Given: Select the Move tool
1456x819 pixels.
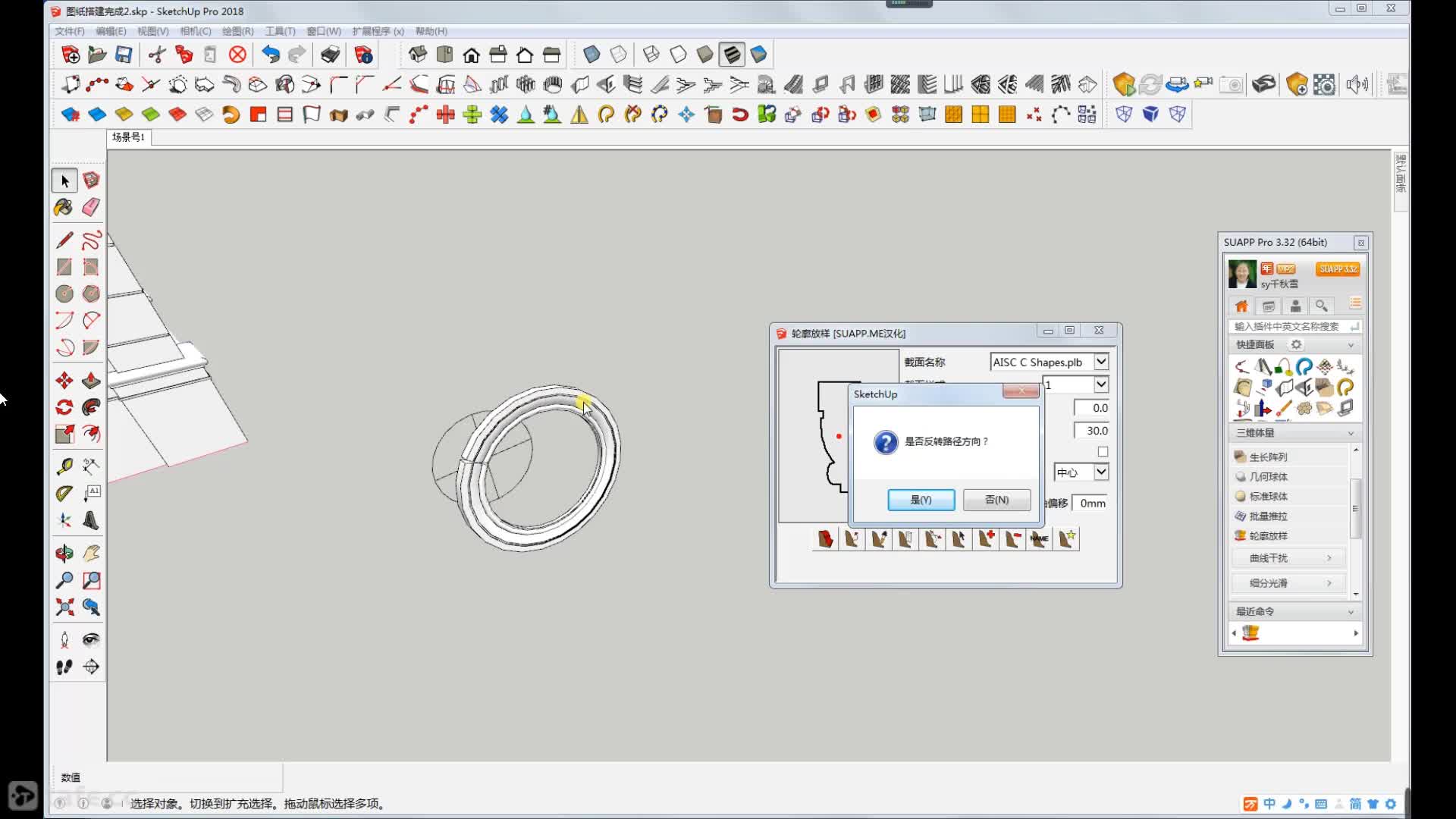Looking at the screenshot, I should [64, 380].
